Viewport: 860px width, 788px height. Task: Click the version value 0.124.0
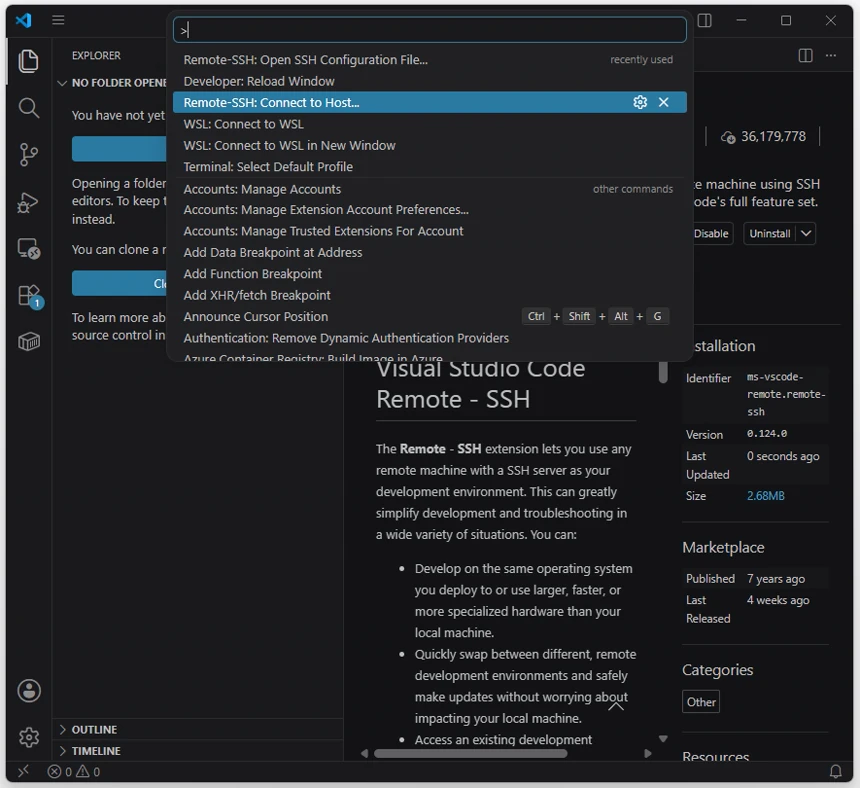[x=766, y=434]
